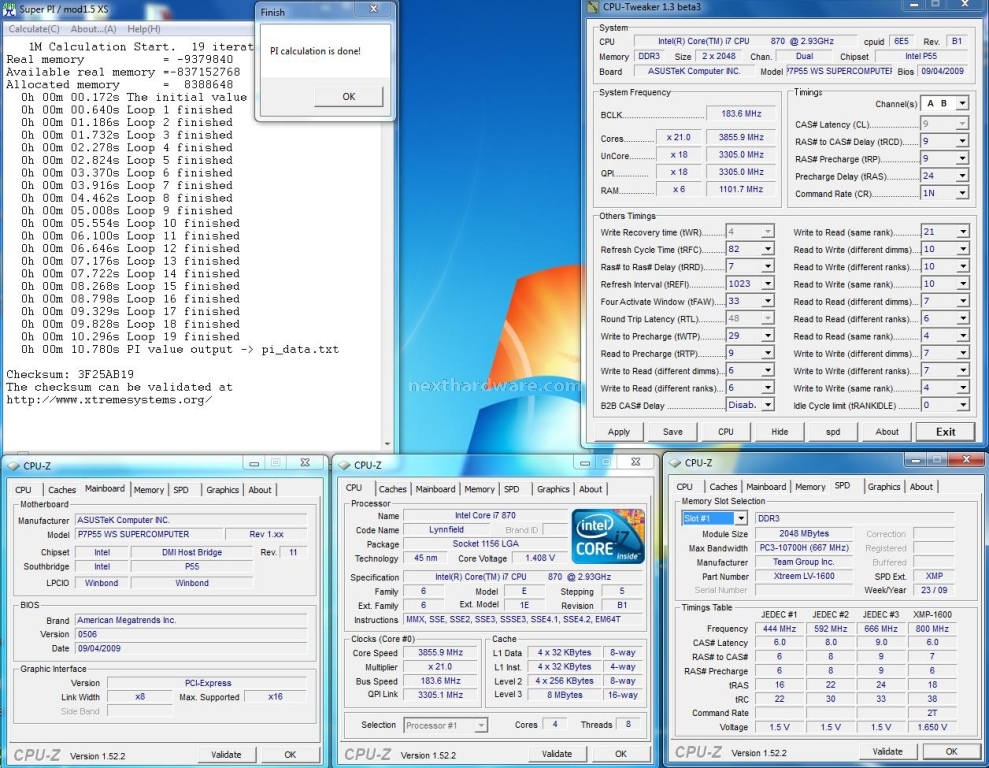Open Caches tab in the SPD CPU-Z window
Viewport: 989px width, 768px height.
click(x=723, y=487)
